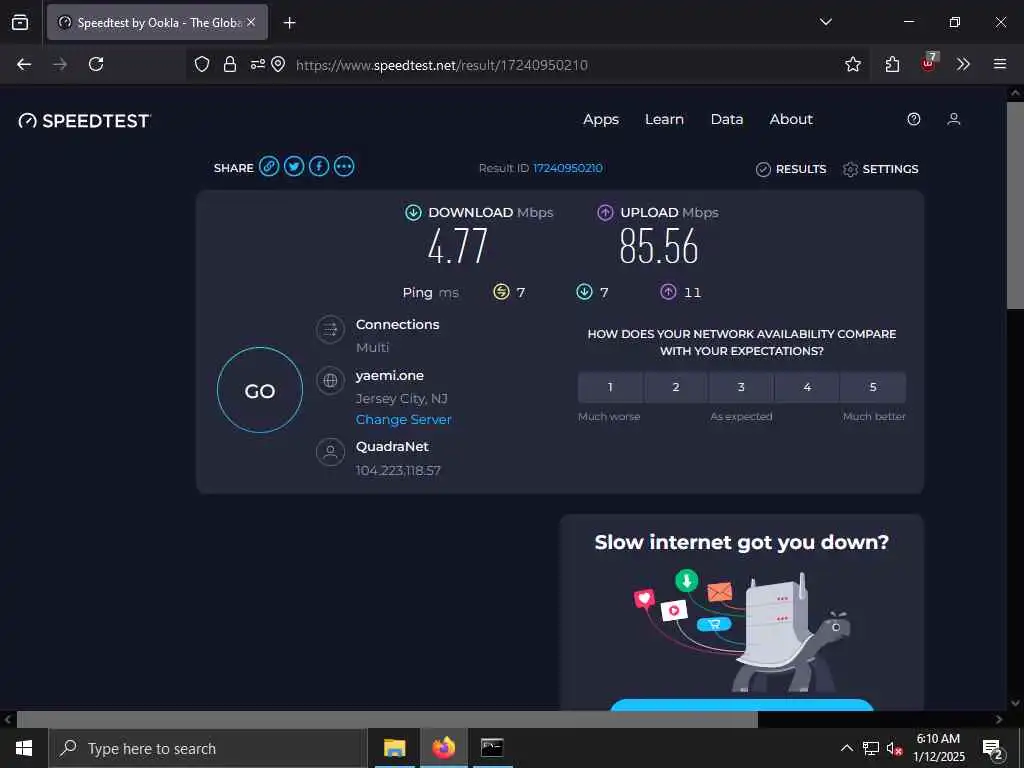Click the idle ping latency icon
Image resolution: width=1024 pixels, height=768 pixels.
point(501,291)
